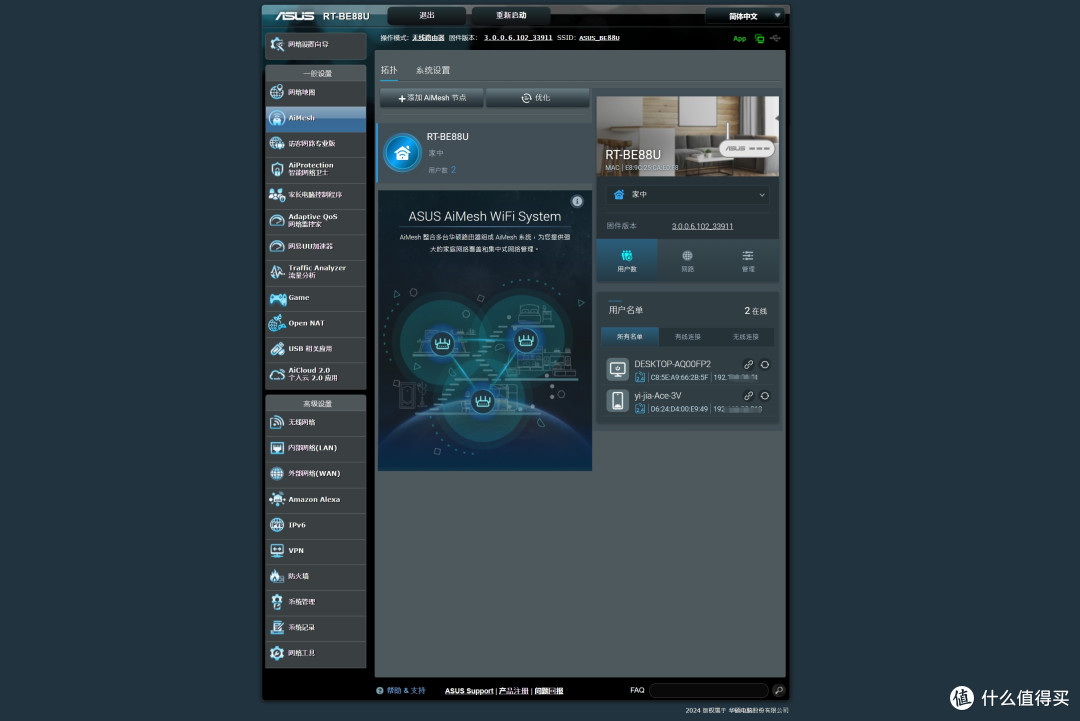Open the 家长电脑控制程序 parental controls page
This screenshot has width=1080, height=721.
click(315, 195)
